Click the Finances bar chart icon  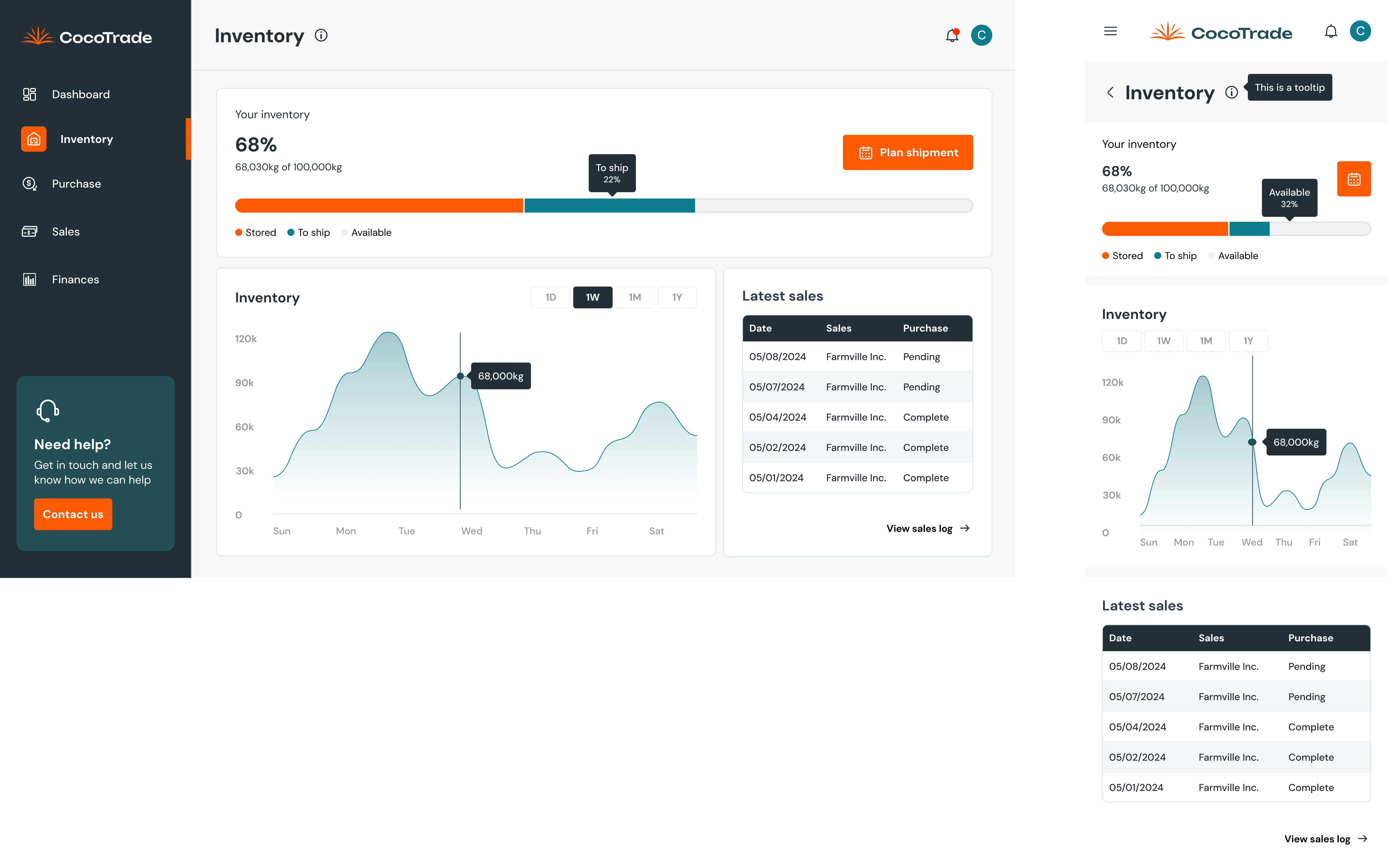(x=29, y=279)
